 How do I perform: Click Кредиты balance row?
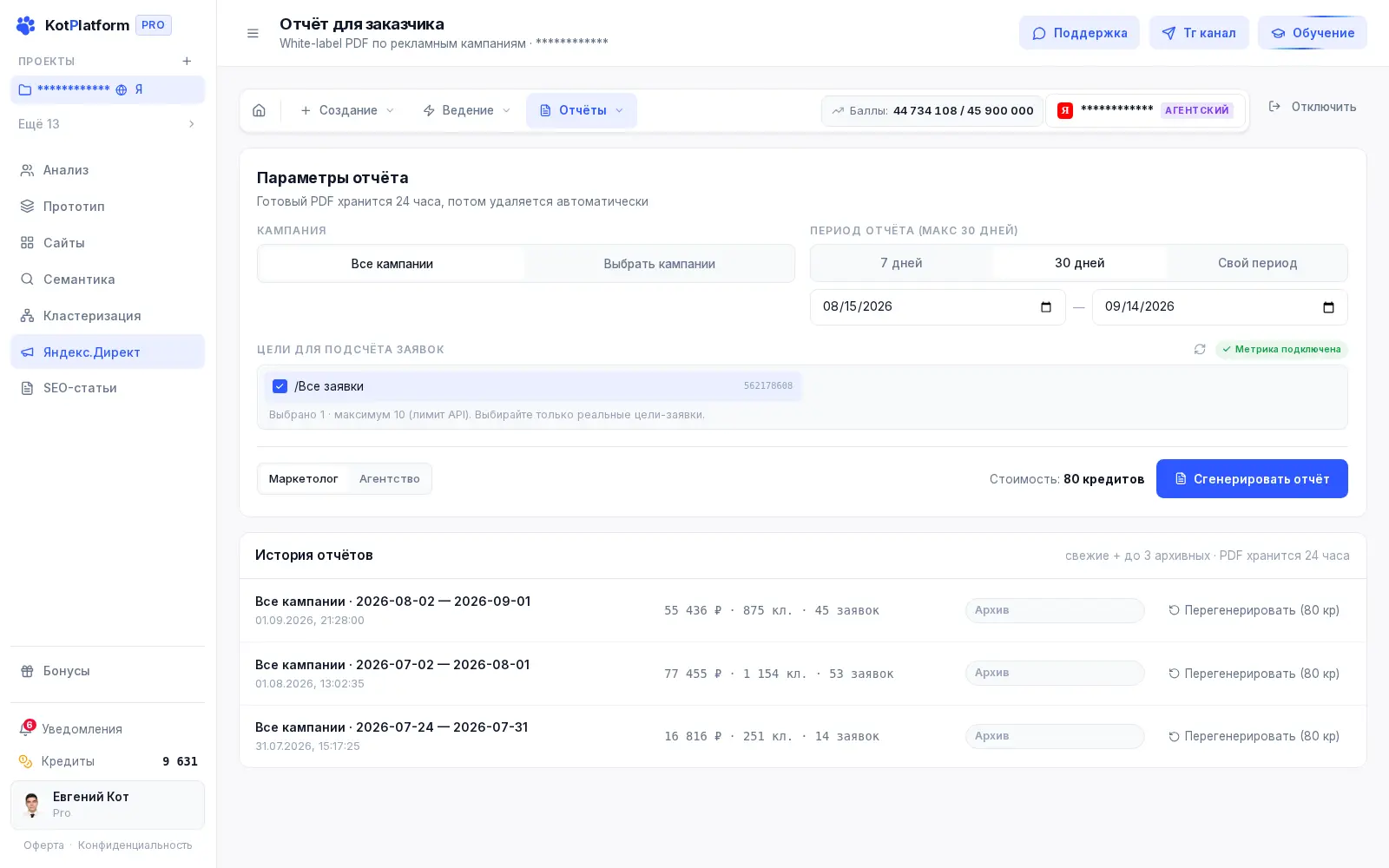pyautogui.click(x=108, y=761)
